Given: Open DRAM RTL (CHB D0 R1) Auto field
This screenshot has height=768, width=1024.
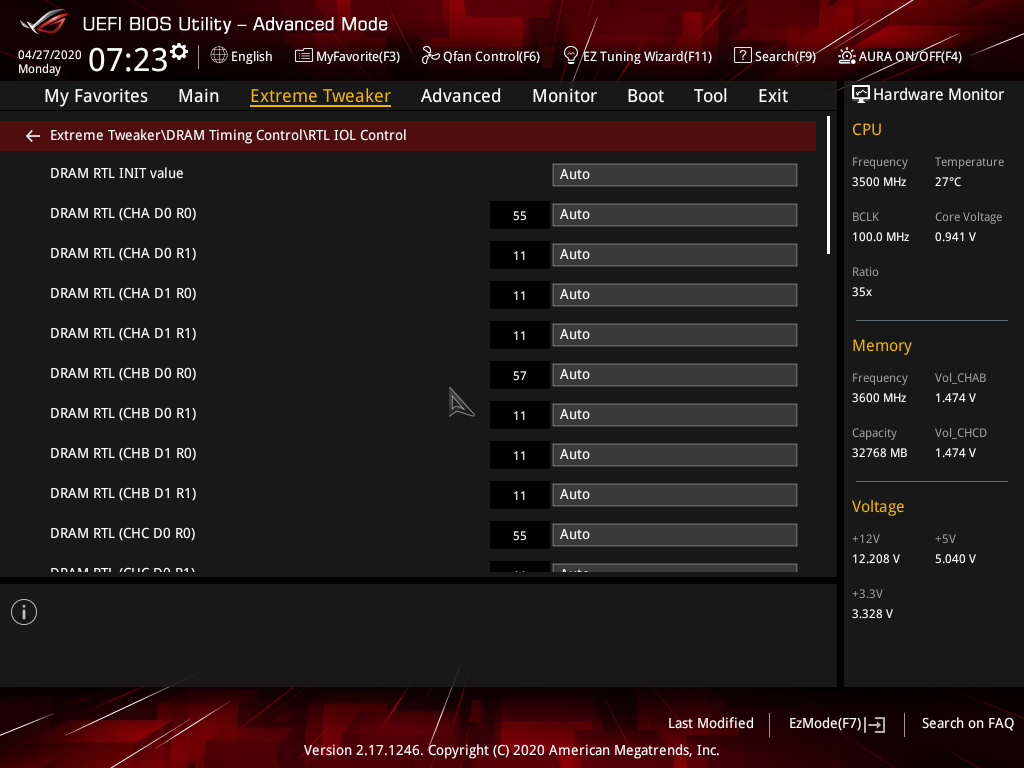Looking at the screenshot, I should click(x=675, y=414).
